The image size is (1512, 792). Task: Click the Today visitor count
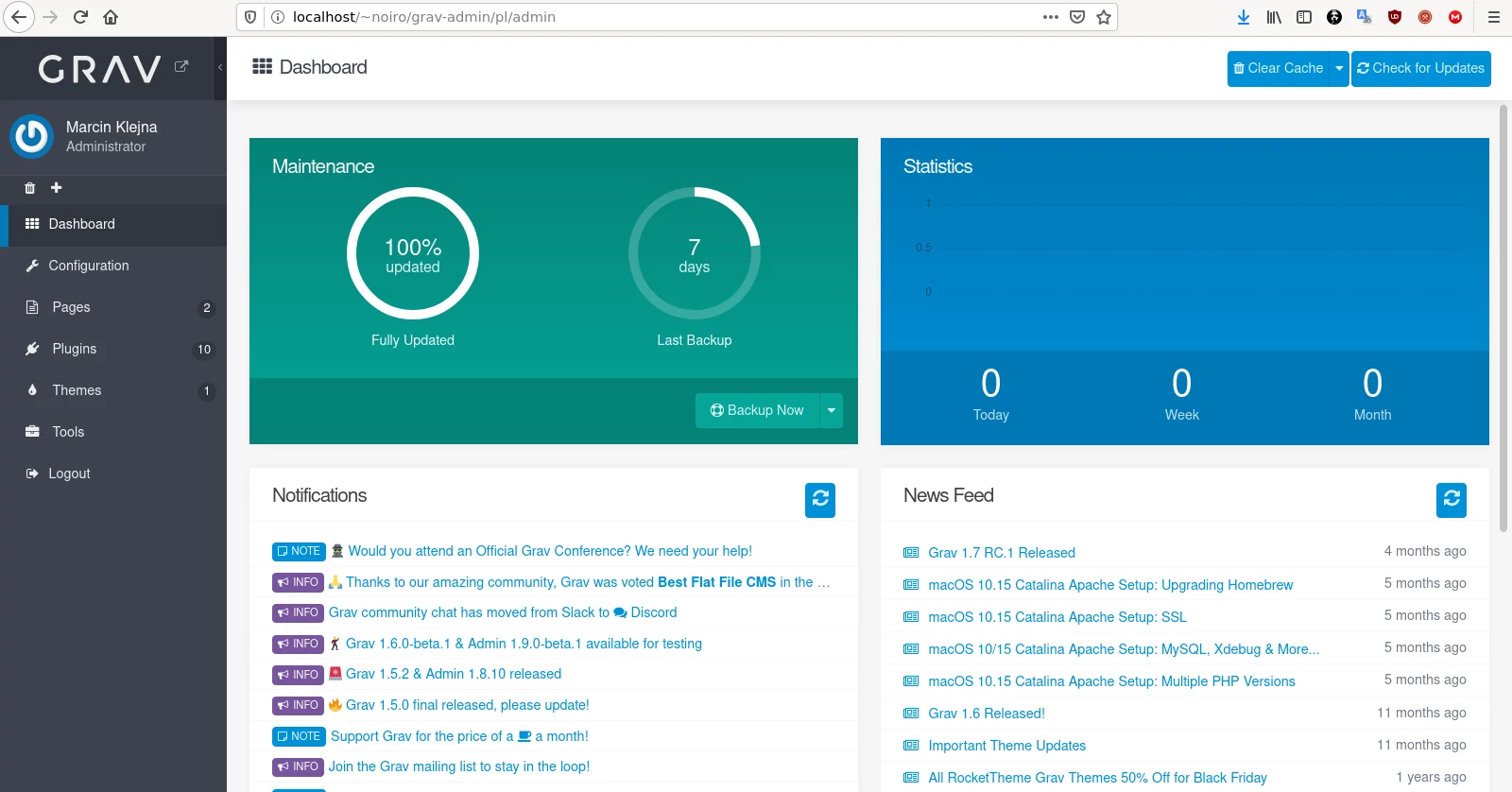[x=990, y=384]
